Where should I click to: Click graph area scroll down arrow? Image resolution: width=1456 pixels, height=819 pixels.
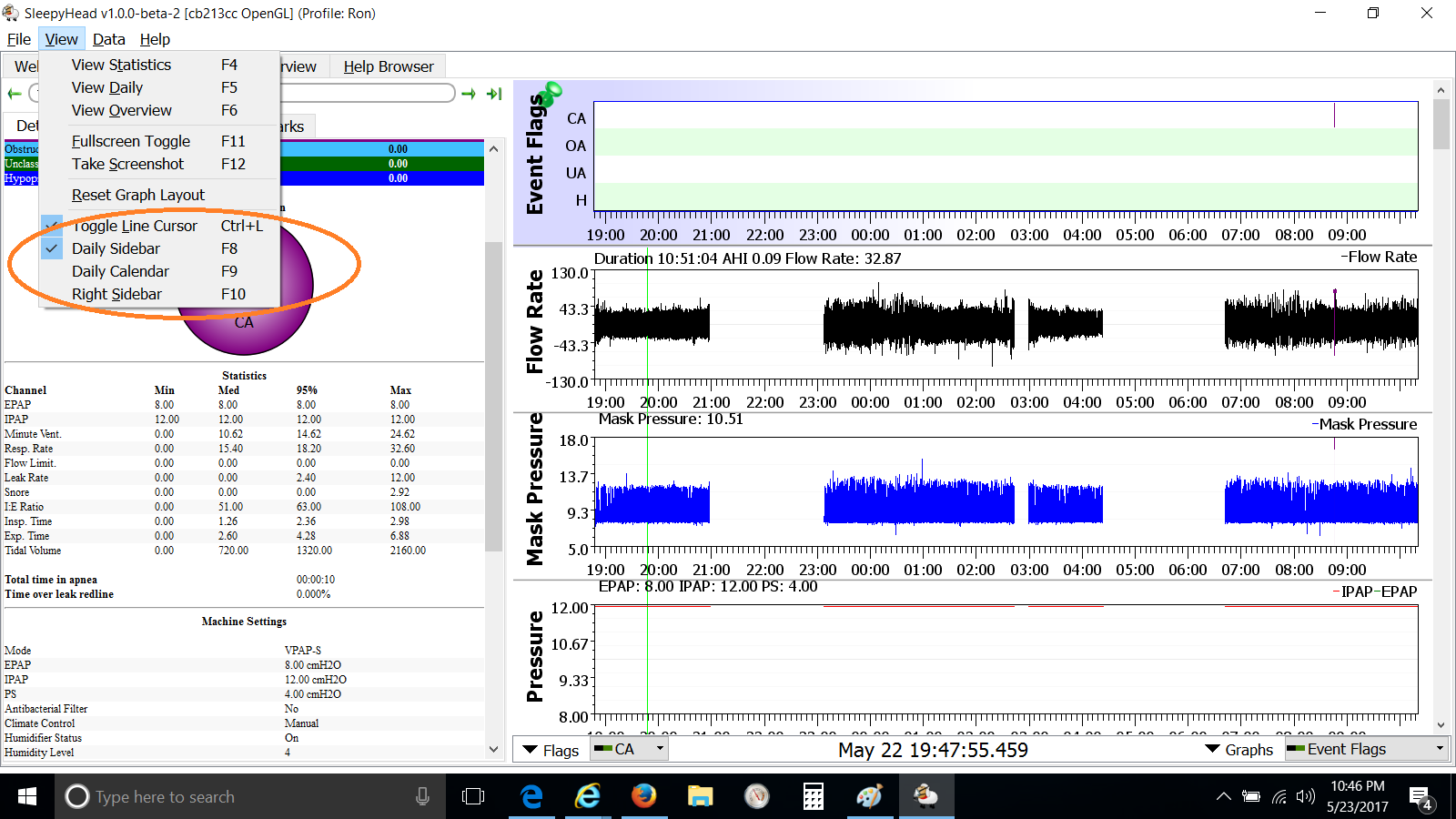1441,725
